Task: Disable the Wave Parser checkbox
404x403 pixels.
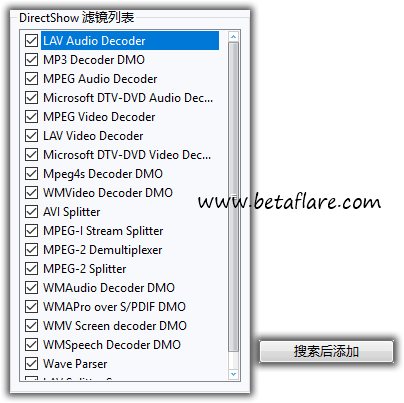Action: click(x=31, y=364)
